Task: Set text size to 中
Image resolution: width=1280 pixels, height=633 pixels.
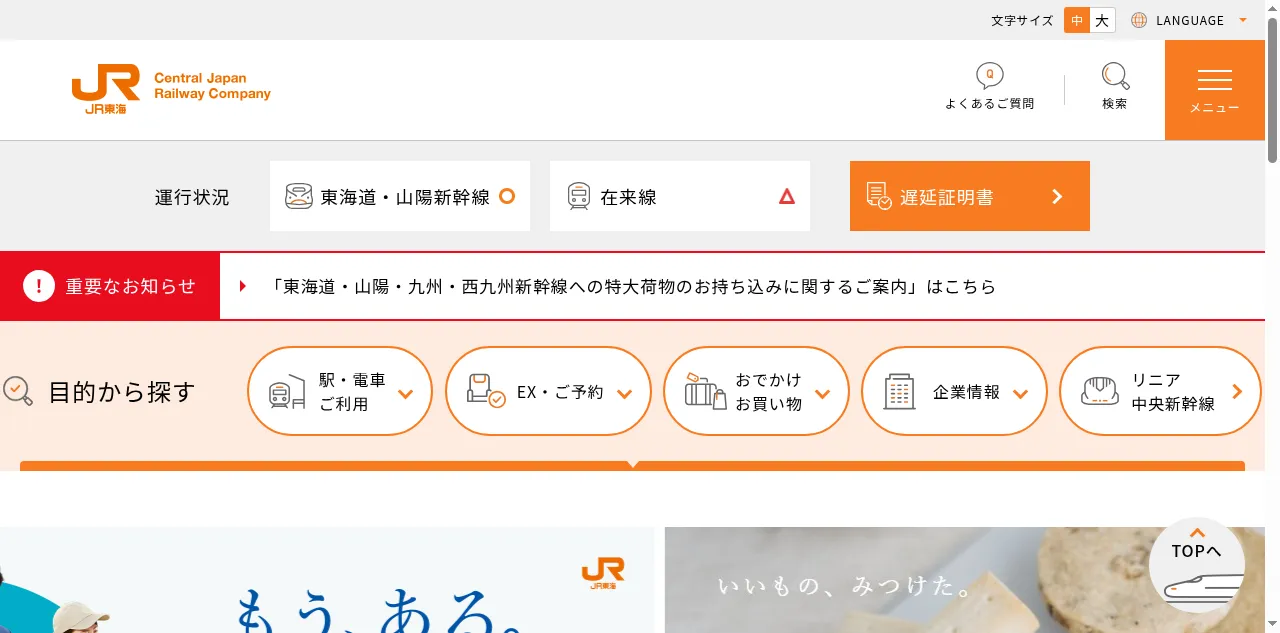Action: [1077, 20]
